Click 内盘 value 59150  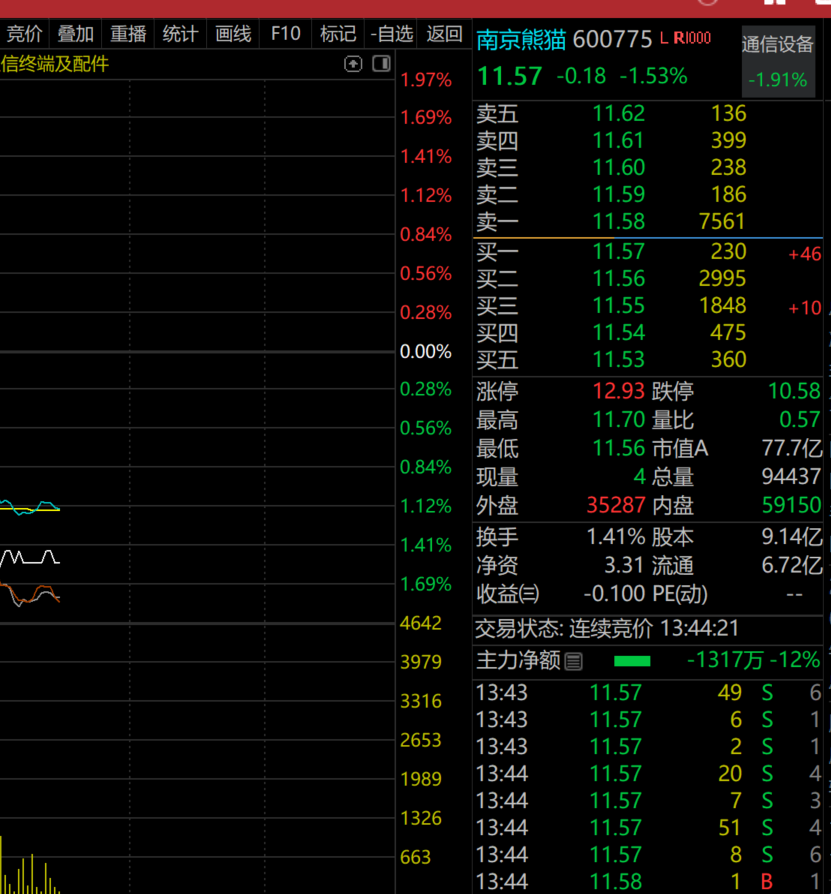(x=791, y=505)
